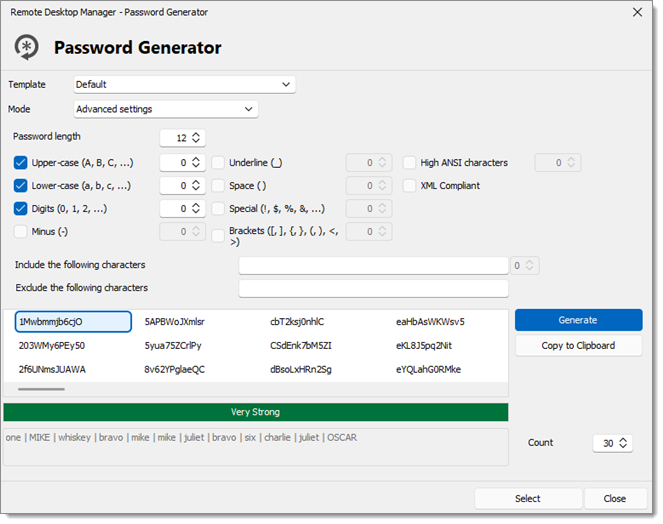Select password CSdEnk7bM5ZI
The height and width of the screenshot is (524, 663).
click(301, 346)
